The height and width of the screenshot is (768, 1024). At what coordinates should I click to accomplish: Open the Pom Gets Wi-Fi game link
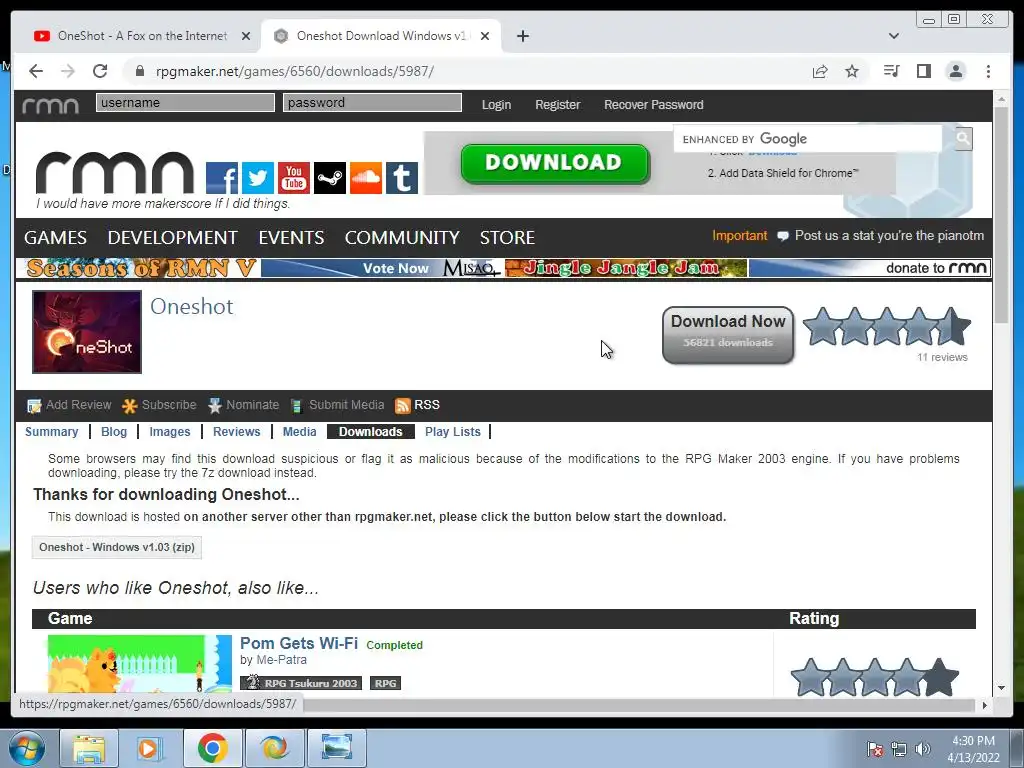(299, 643)
